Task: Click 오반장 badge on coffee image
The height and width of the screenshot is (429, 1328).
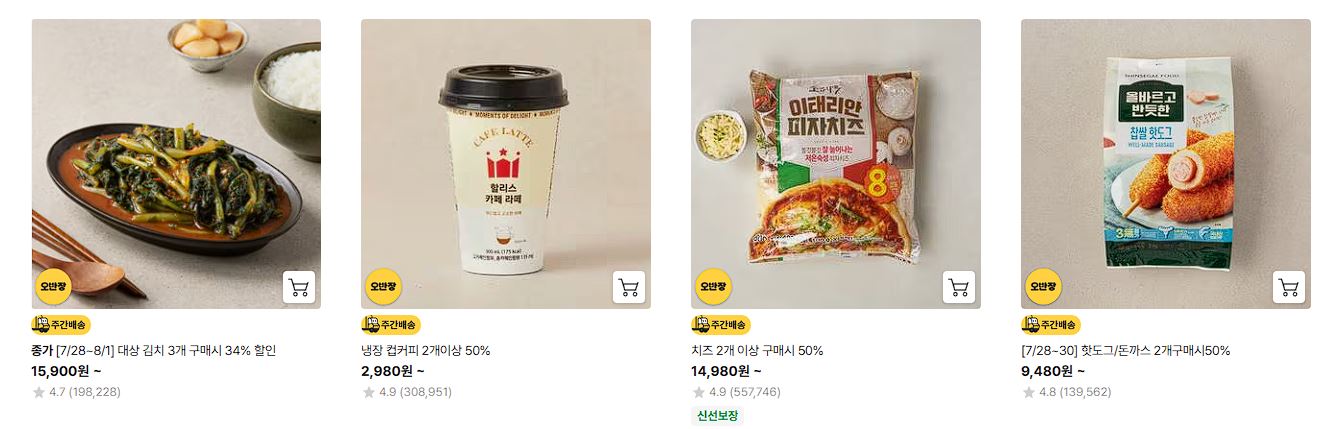Action: tap(383, 287)
